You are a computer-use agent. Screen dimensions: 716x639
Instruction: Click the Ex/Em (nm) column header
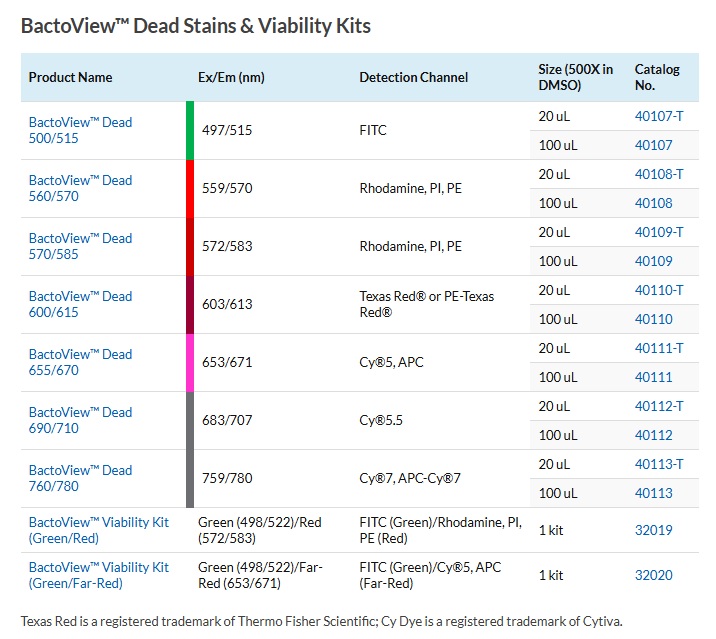[x=231, y=77]
